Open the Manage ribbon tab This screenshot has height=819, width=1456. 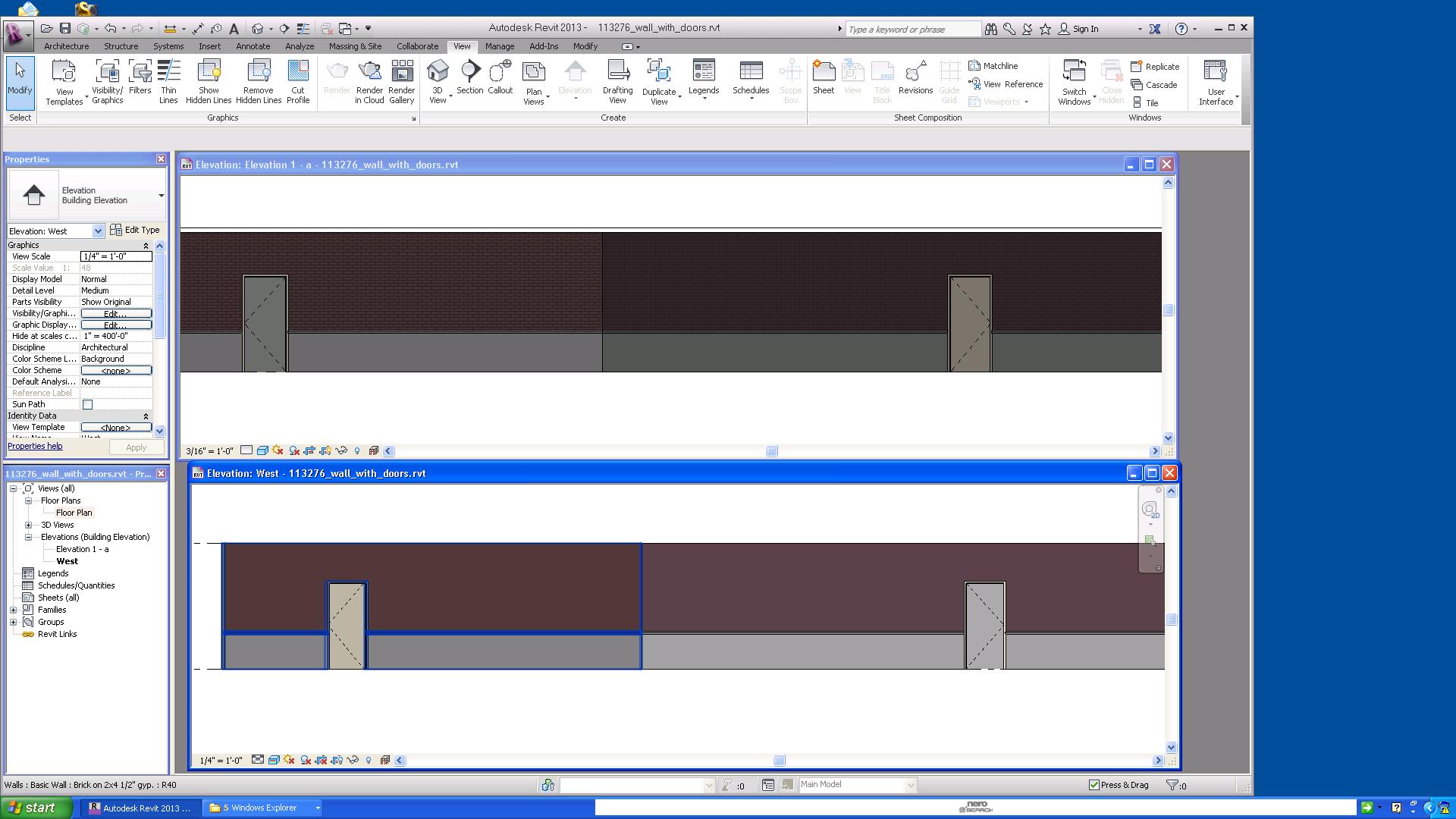coord(499,46)
